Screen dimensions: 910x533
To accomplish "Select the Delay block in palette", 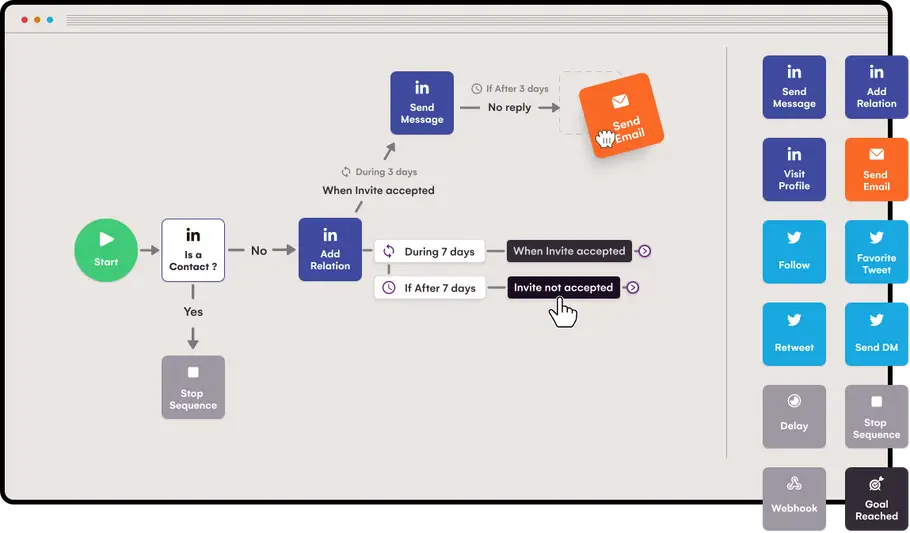I will tap(794, 417).
